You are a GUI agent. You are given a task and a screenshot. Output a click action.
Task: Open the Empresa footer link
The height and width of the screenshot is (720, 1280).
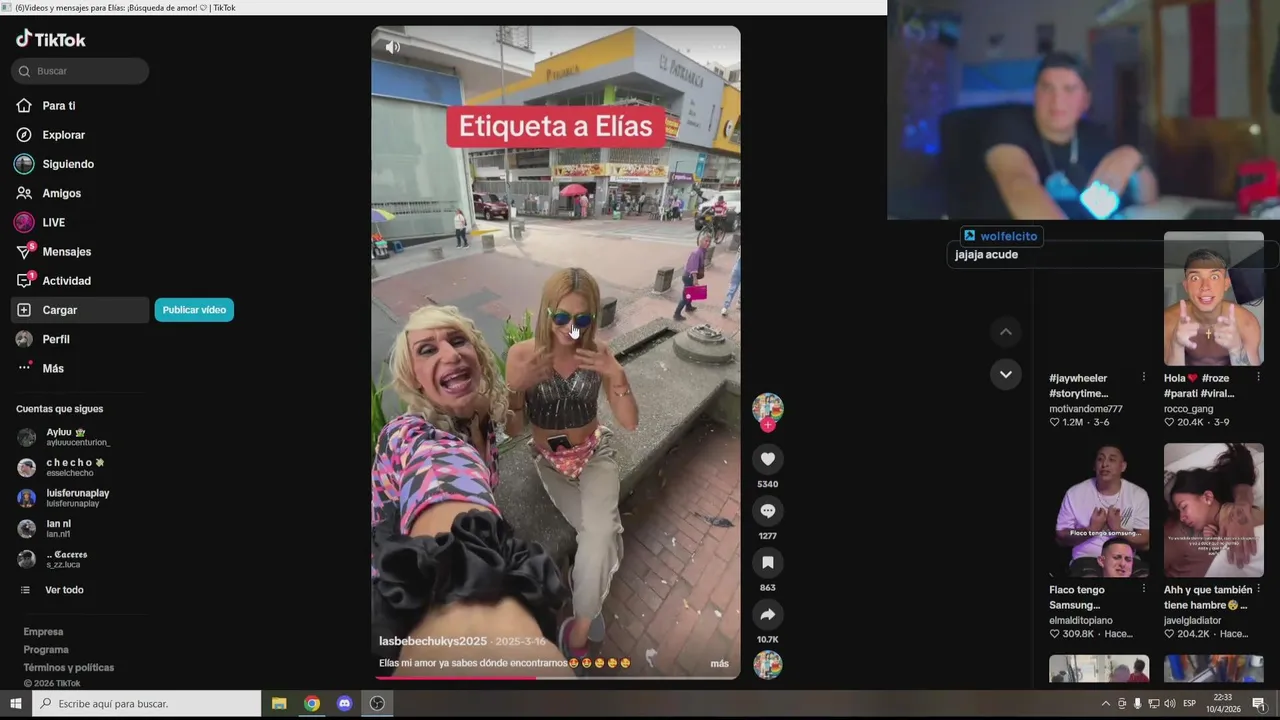point(43,632)
